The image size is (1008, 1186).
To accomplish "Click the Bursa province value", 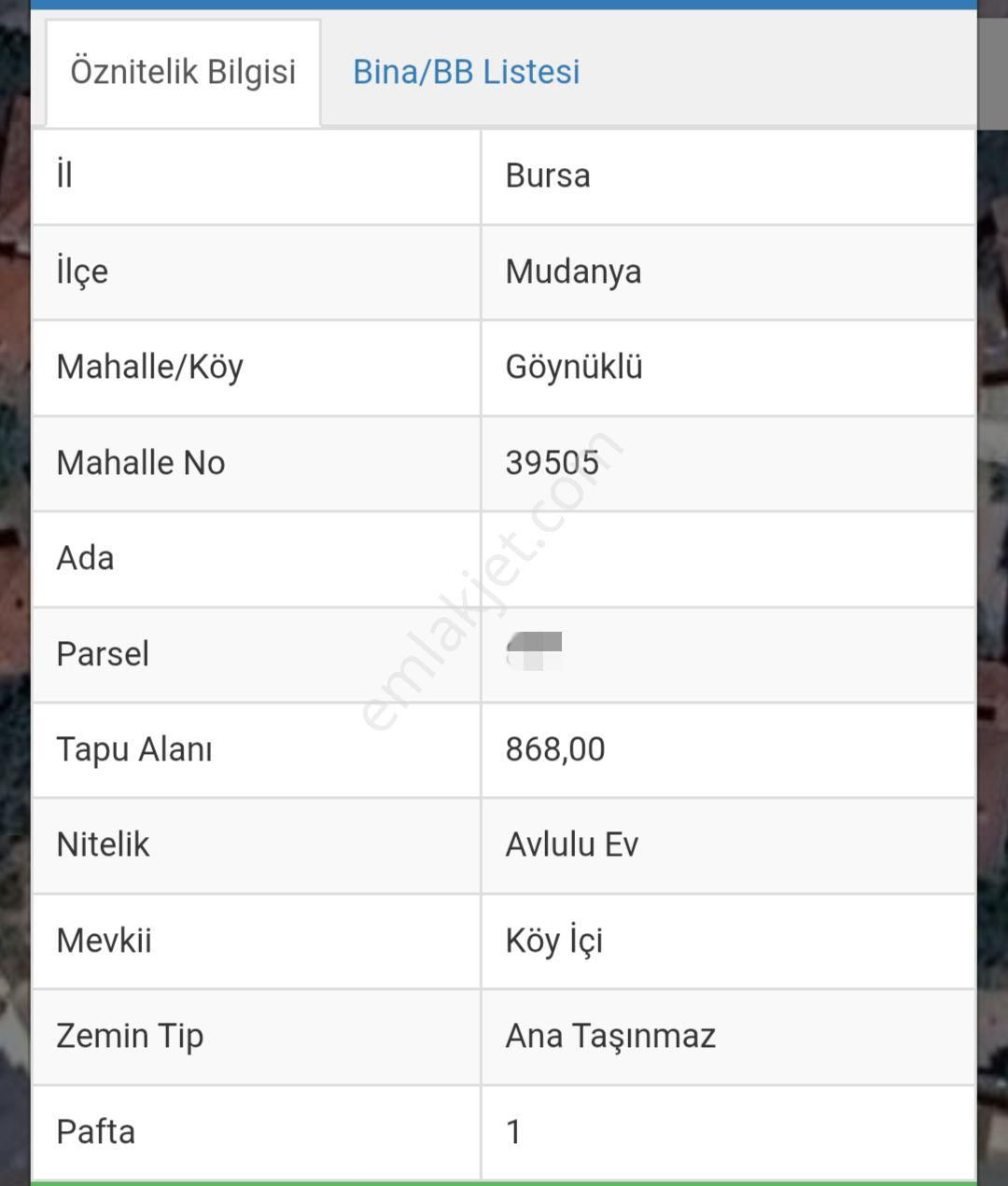I will click(548, 176).
